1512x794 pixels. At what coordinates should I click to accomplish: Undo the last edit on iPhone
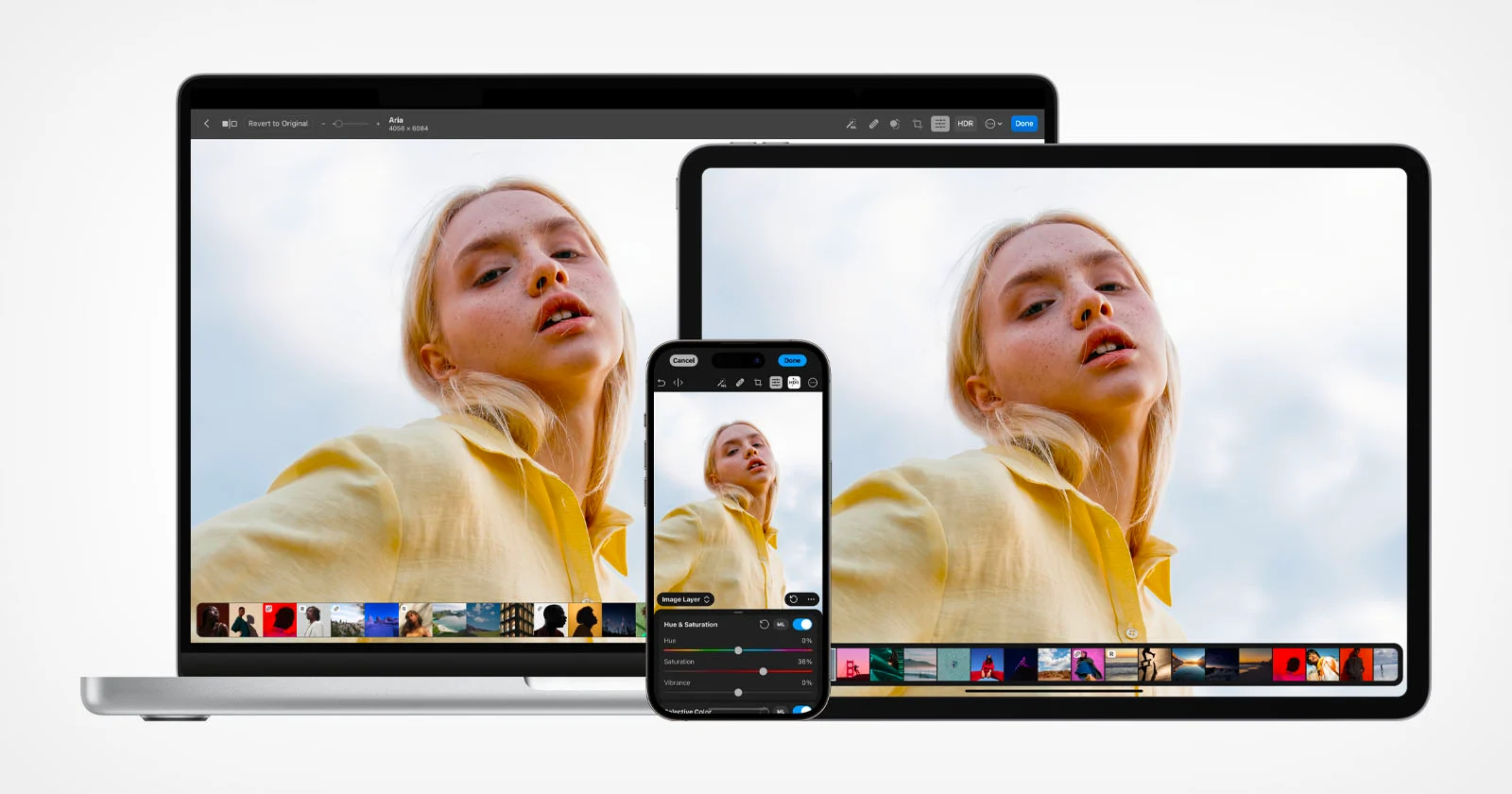coord(661,383)
